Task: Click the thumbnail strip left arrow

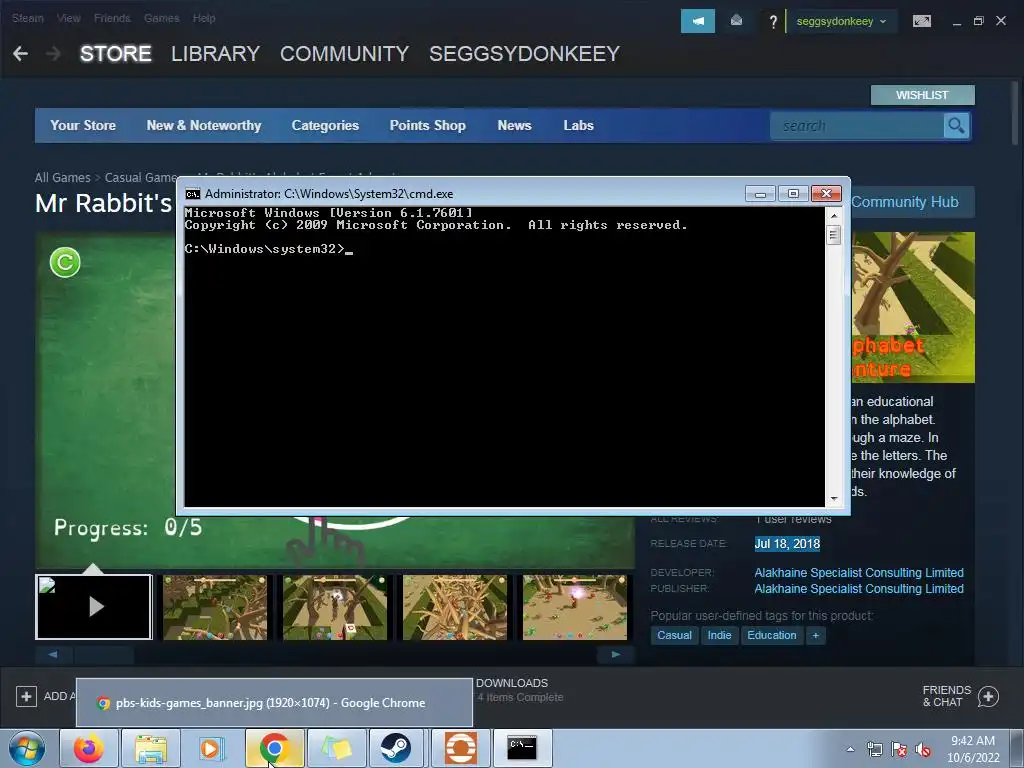Action: 53,654
